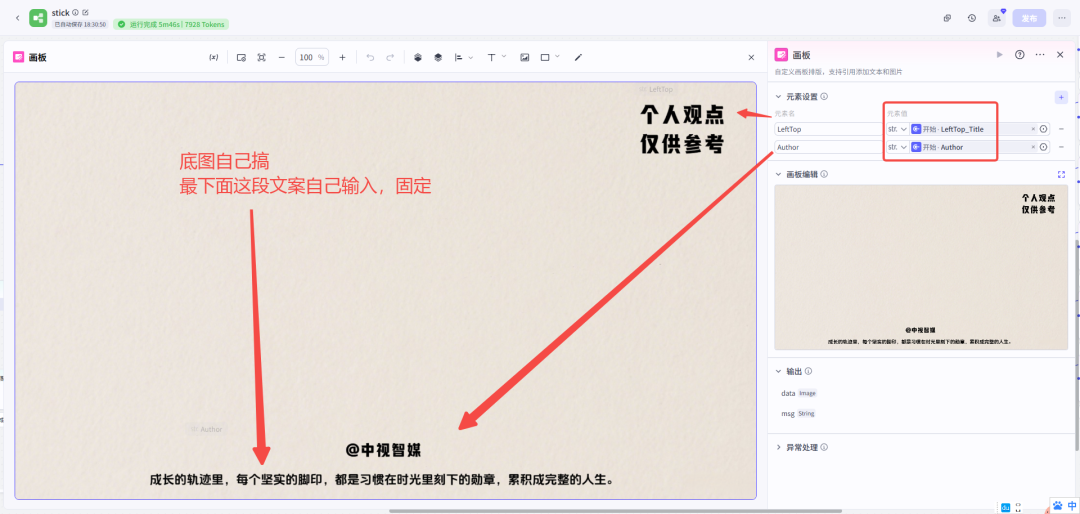Click the undo arrow in canvas toolbar
1080x514 pixels.
coord(370,58)
